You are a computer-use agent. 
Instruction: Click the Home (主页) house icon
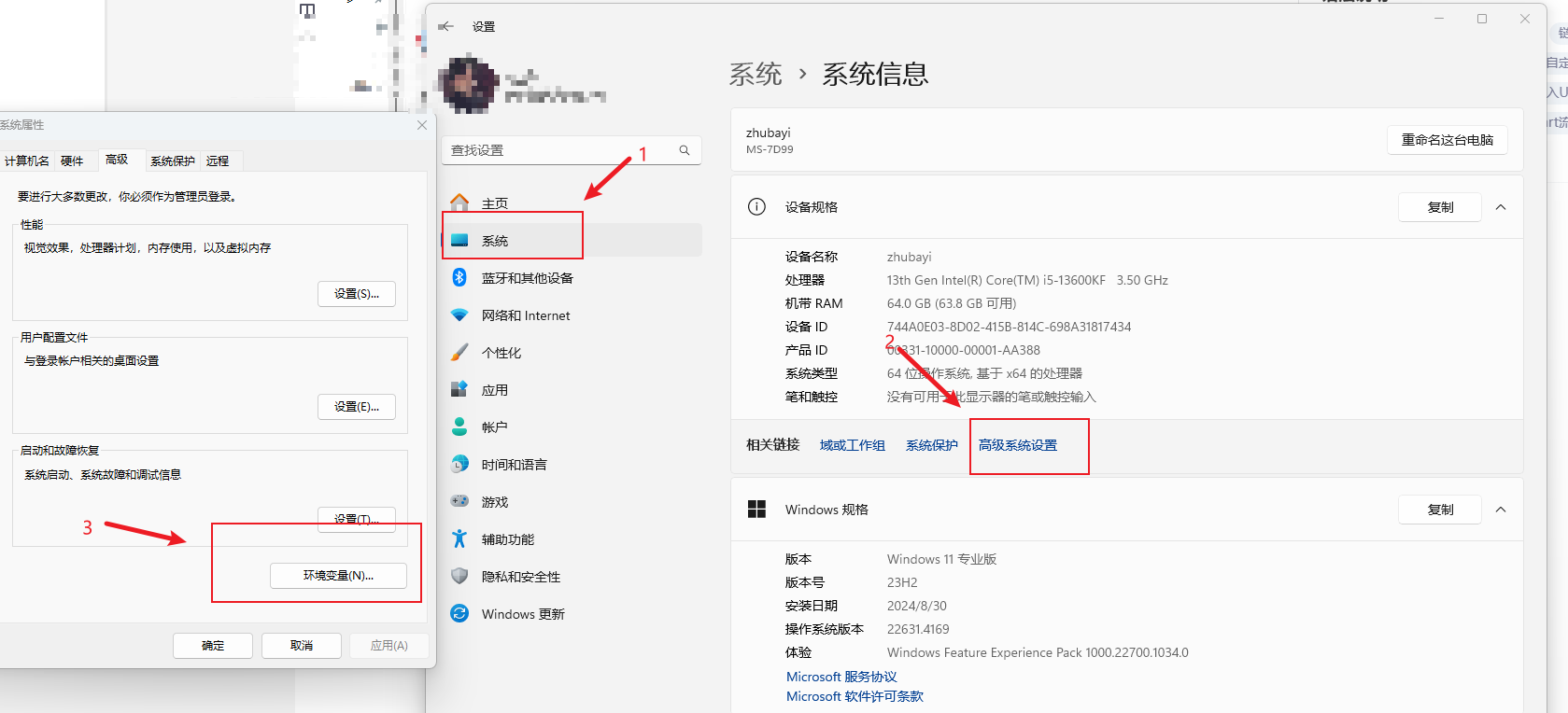(459, 203)
